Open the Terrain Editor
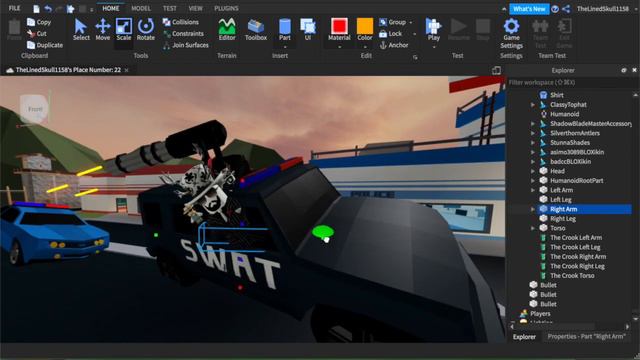The image size is (640, 360). tap(227, 30)
